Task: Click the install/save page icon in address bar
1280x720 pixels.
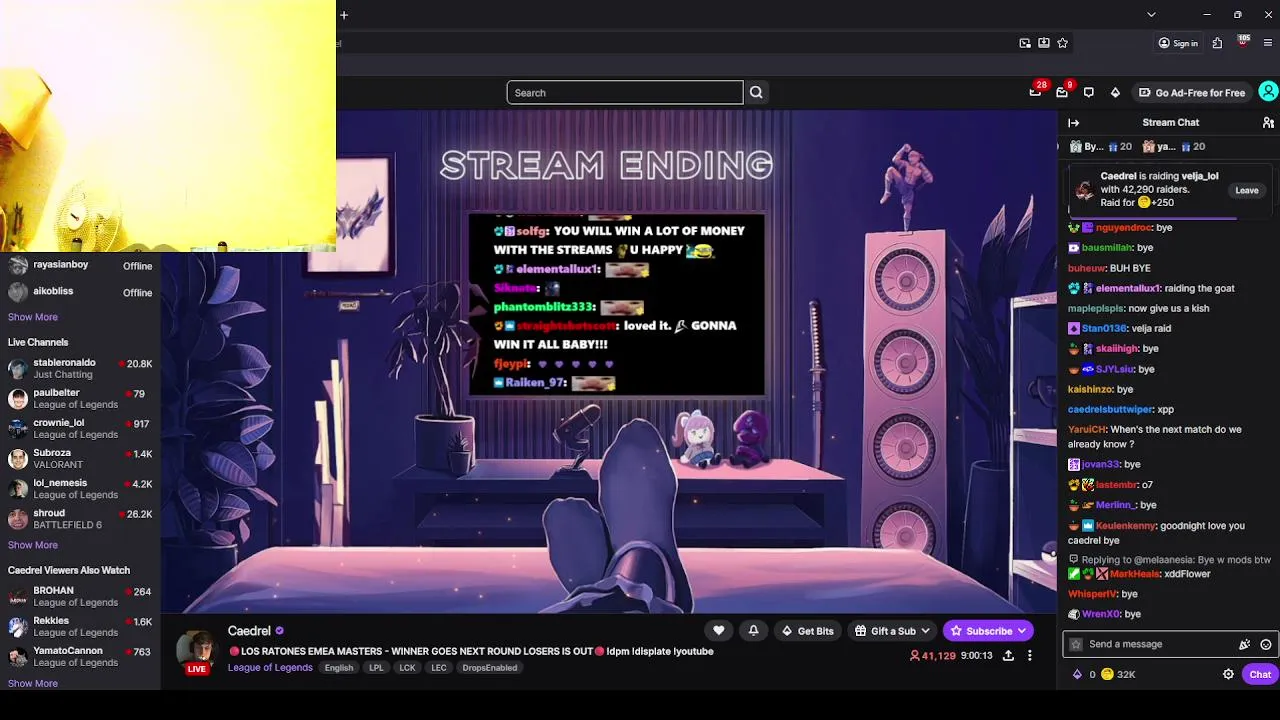Action: pos(1044,43)
